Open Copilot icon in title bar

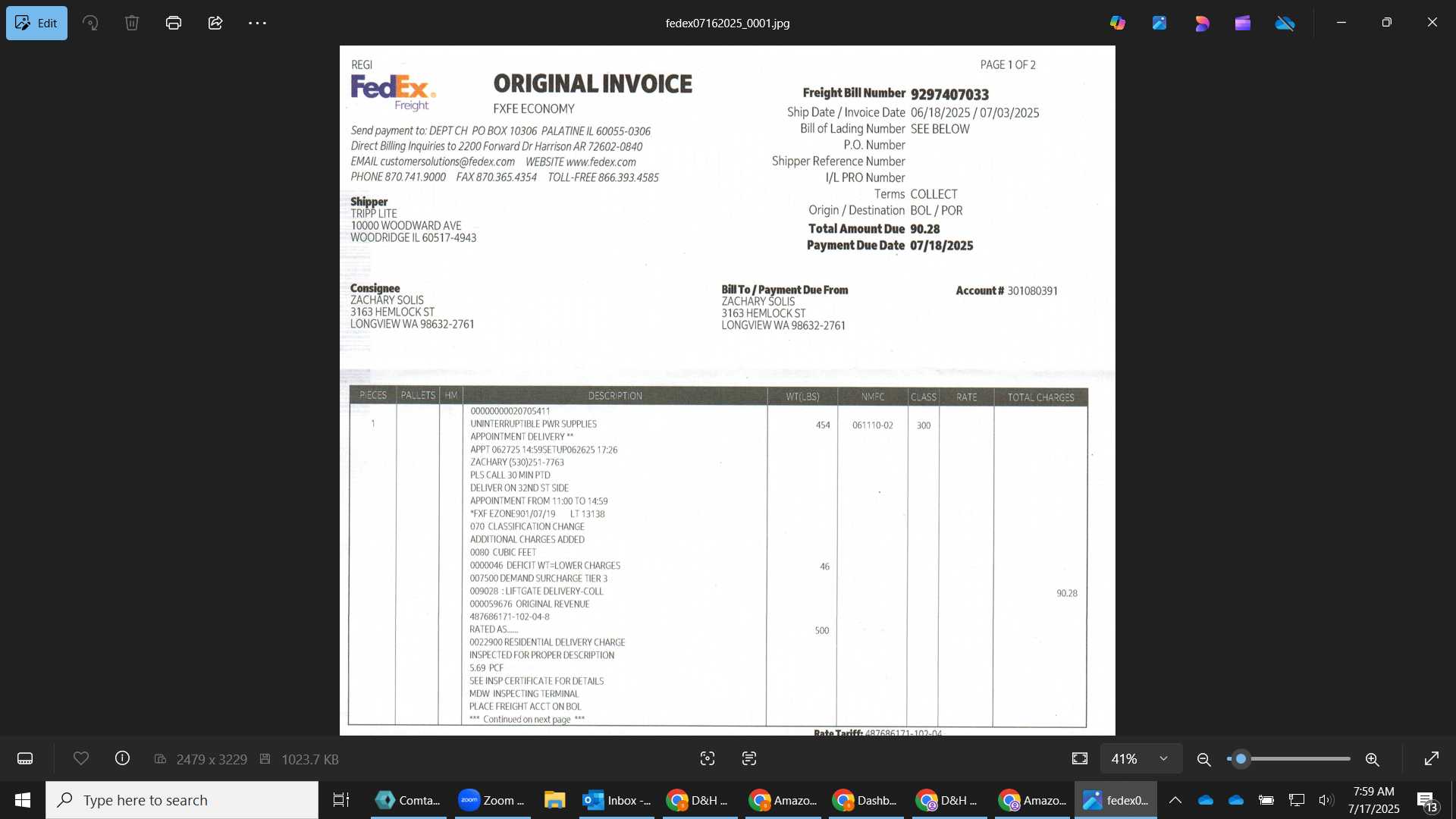pyautogui.click(x=1118, y=23)
